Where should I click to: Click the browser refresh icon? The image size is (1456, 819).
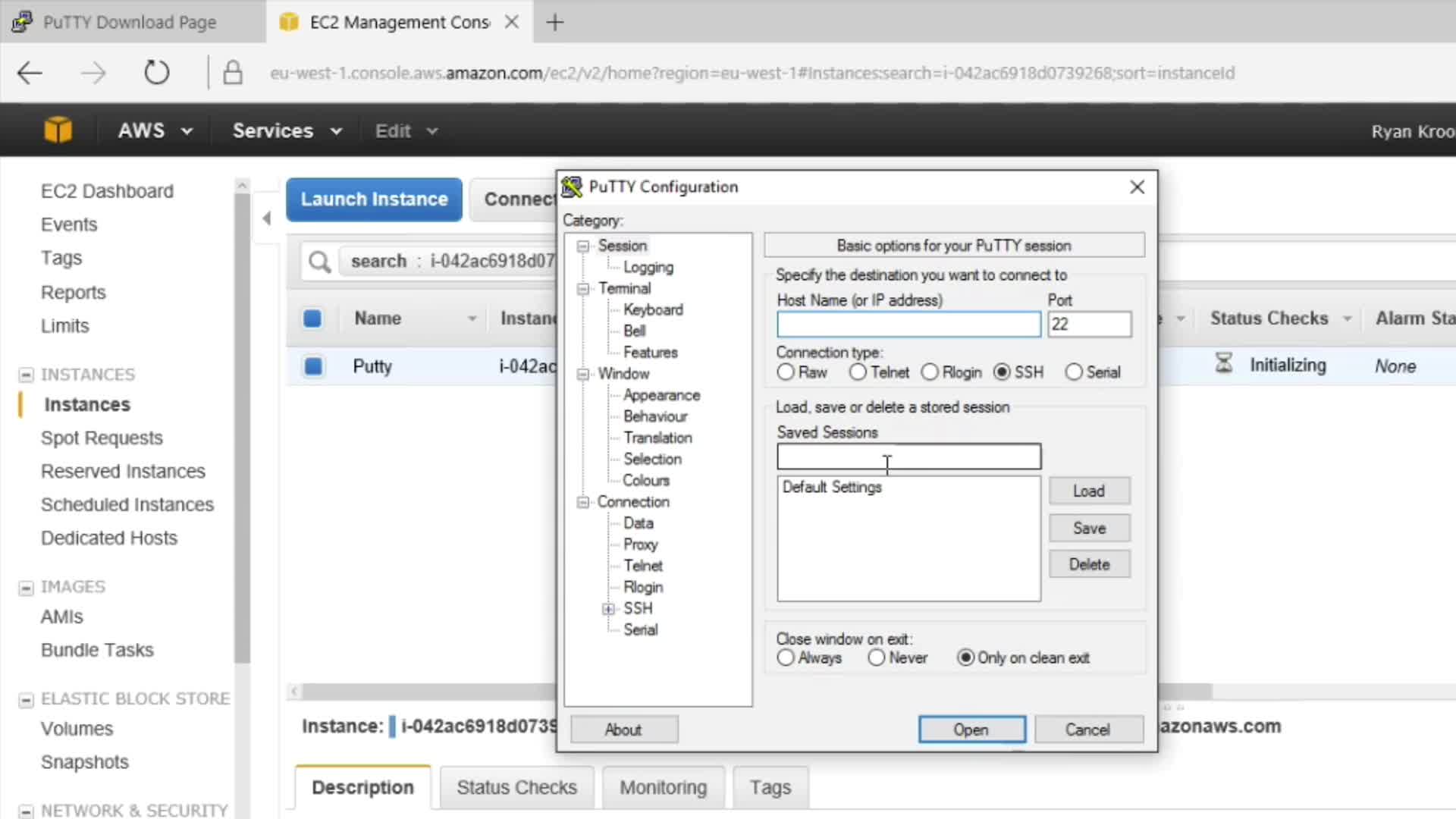(x=156, y=73)
